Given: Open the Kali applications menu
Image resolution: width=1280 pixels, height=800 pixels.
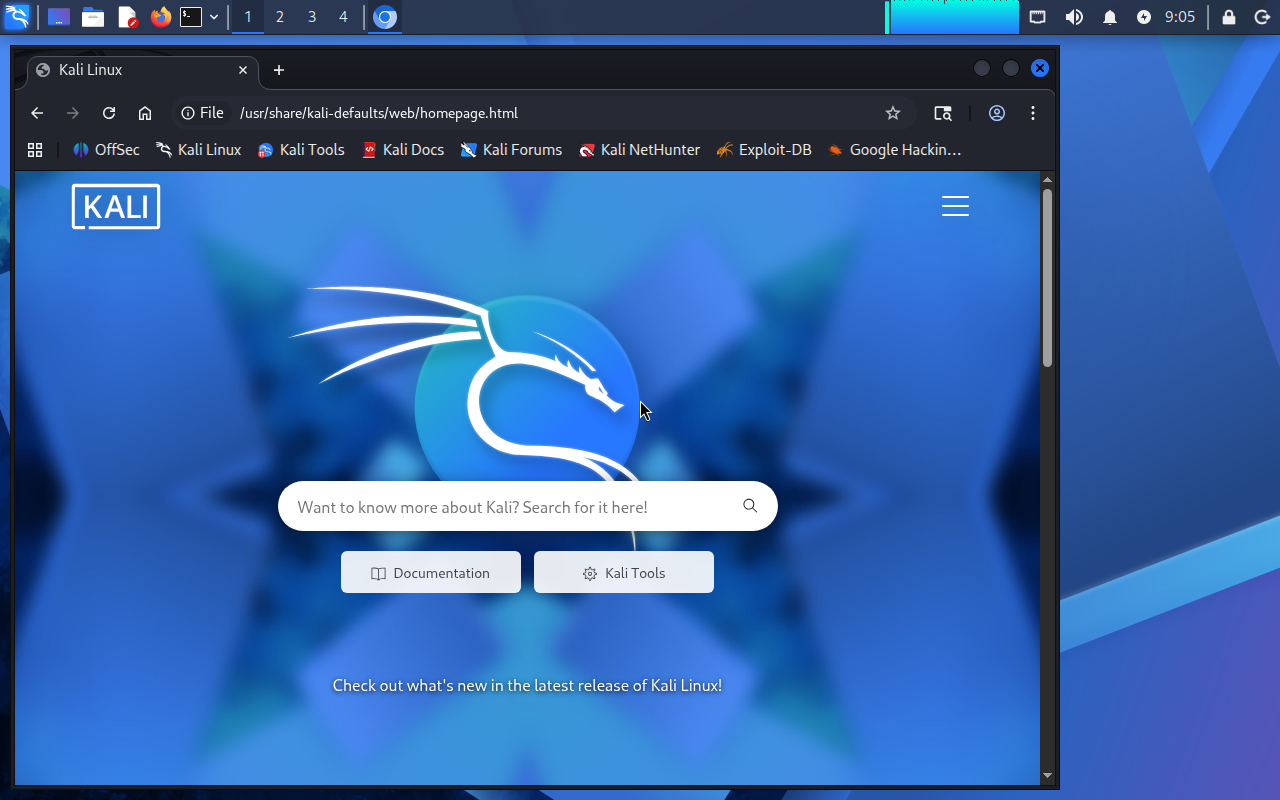Looking at the screenshot, I should [17, 17].
